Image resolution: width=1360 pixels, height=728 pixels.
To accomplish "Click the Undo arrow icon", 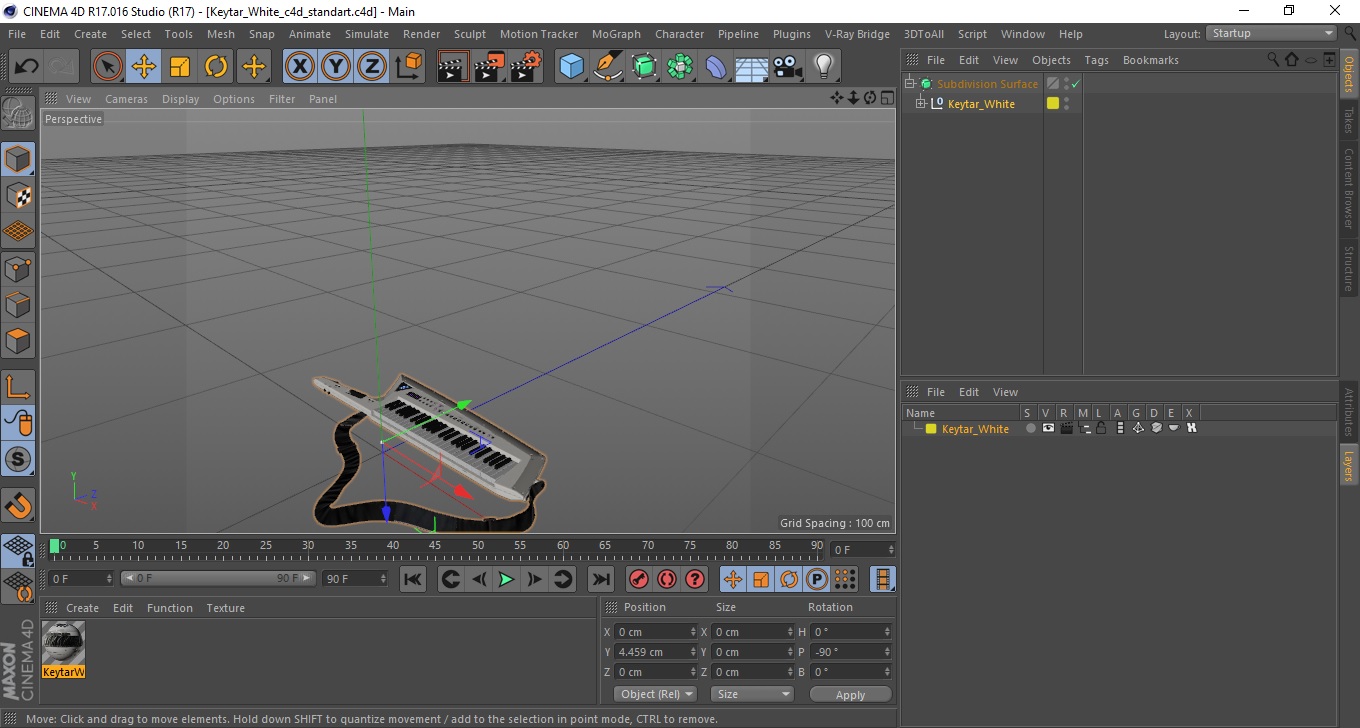I will point(27,67).
